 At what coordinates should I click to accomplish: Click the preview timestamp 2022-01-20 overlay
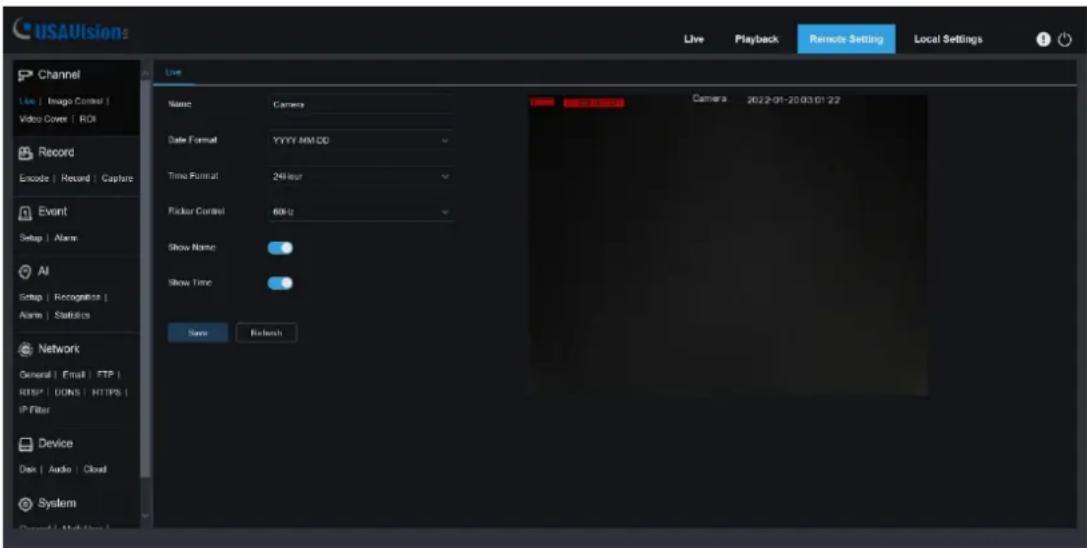(x=793, y=100)
